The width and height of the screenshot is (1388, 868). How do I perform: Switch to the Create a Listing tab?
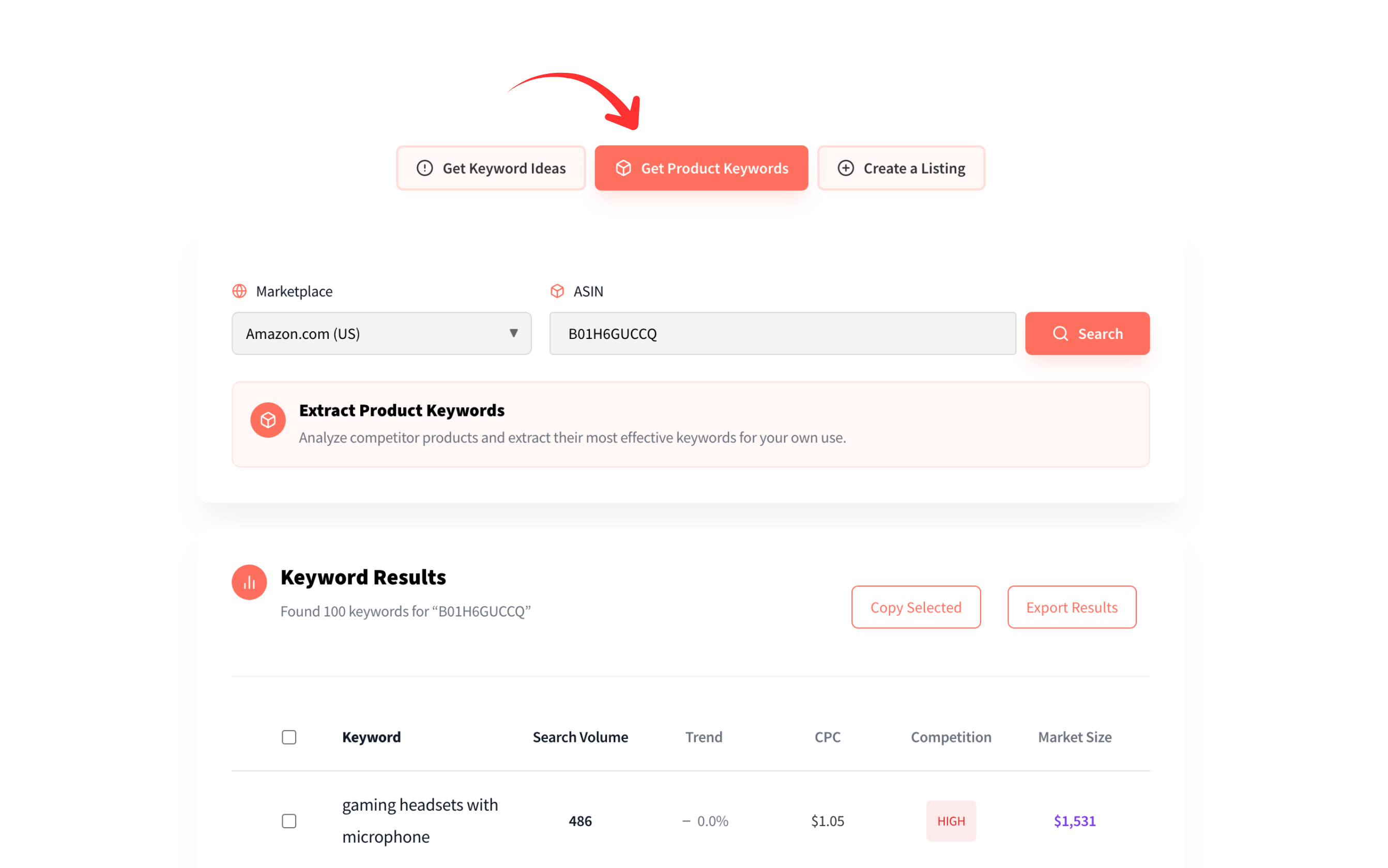click(x=901, y=167)
